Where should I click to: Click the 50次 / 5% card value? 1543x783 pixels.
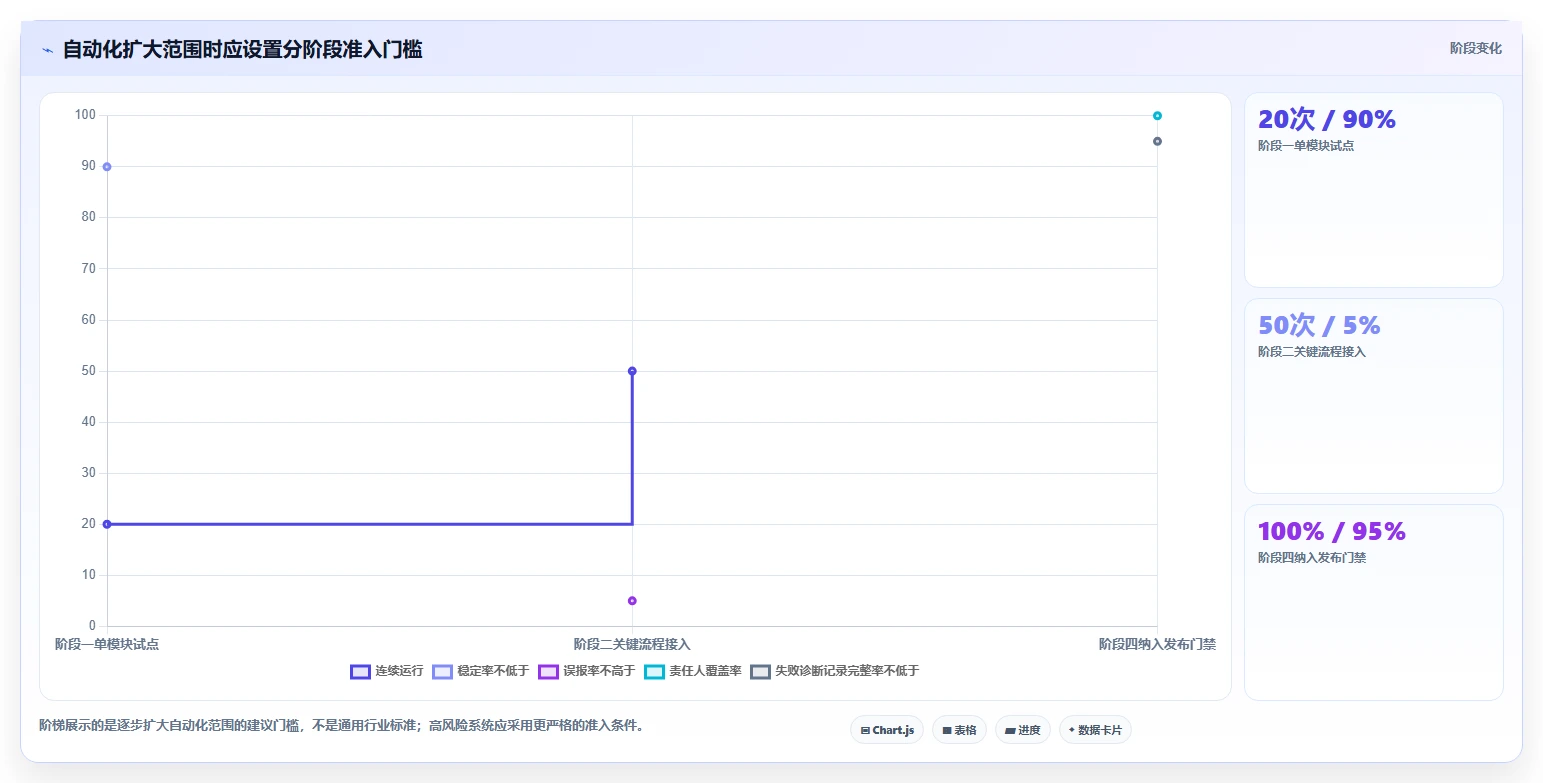click(x=1319, y=325)
